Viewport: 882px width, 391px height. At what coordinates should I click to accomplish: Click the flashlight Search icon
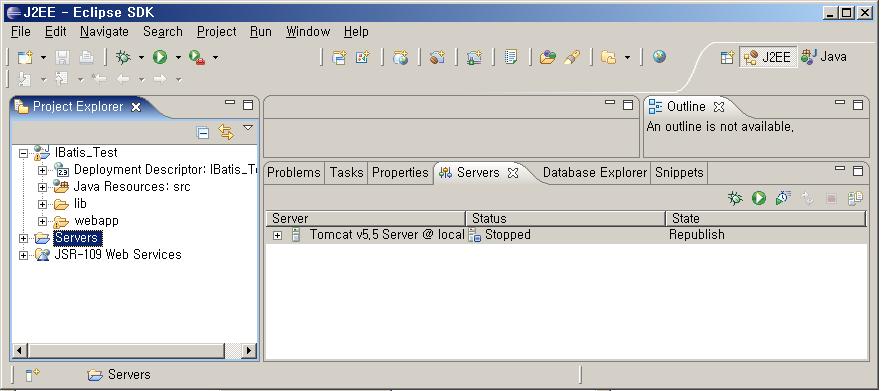[x=572, y=57]
